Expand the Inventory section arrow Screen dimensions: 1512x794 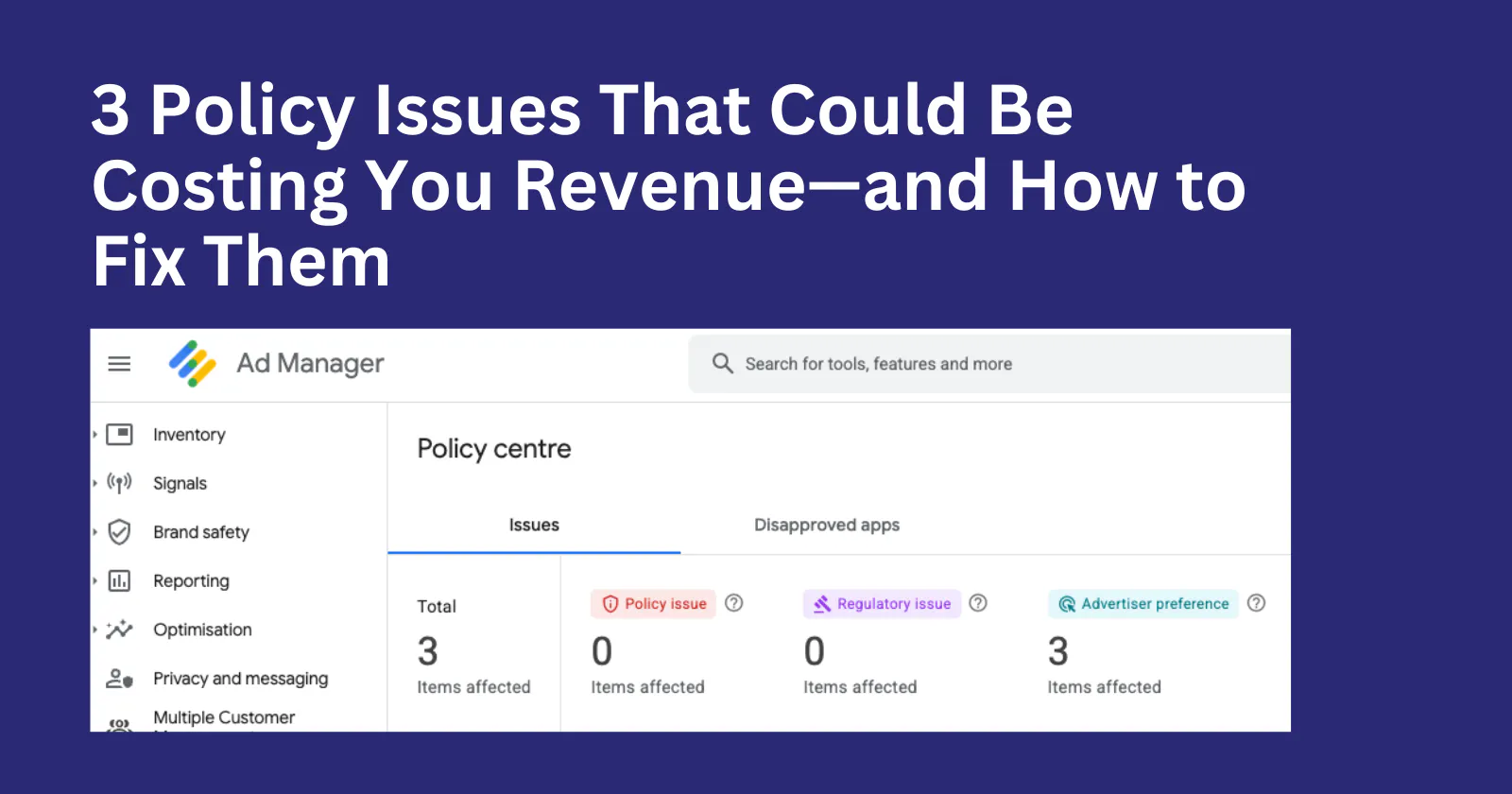94,435
